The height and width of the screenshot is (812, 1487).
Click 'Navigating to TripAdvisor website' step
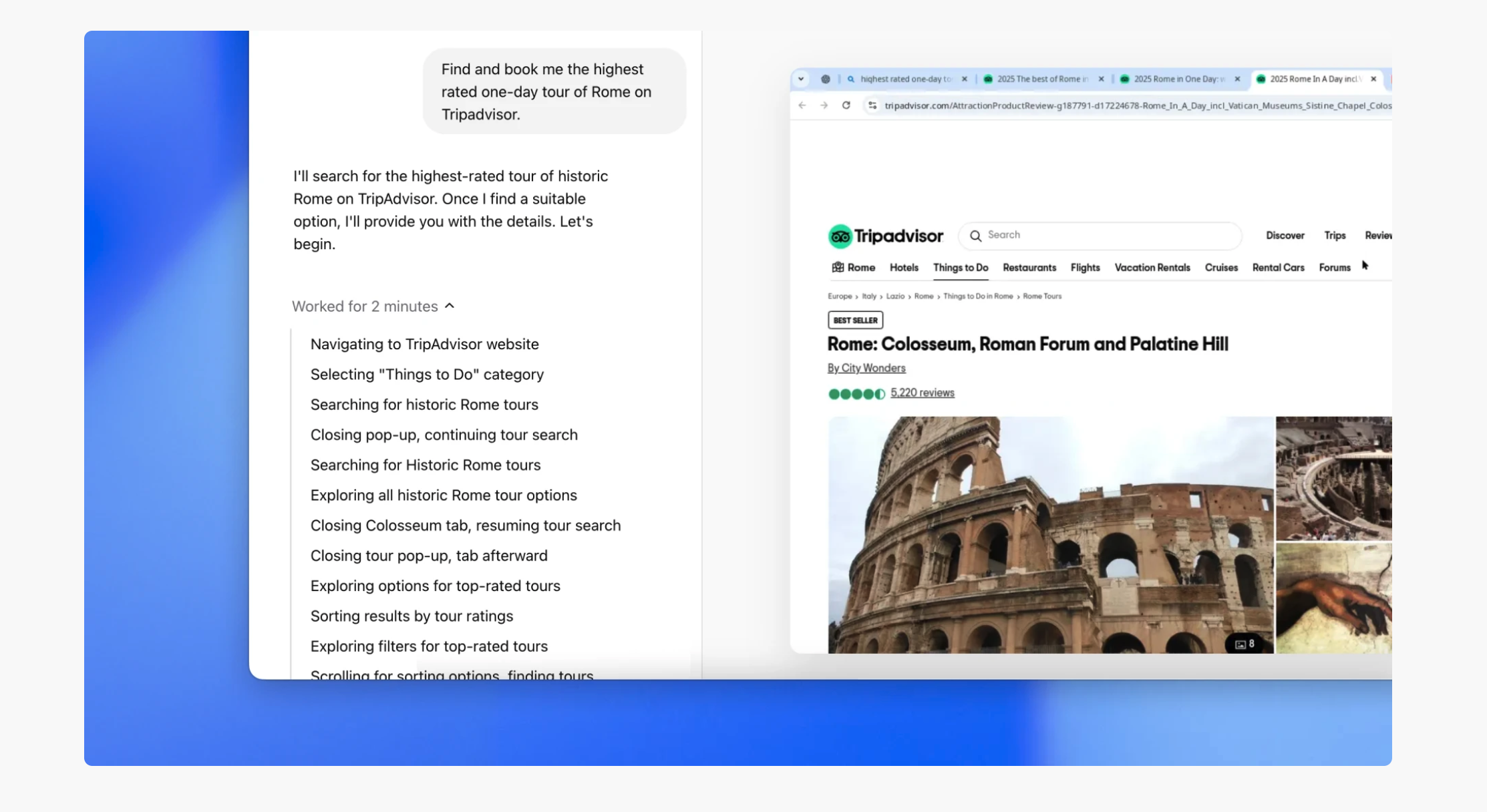424,344
